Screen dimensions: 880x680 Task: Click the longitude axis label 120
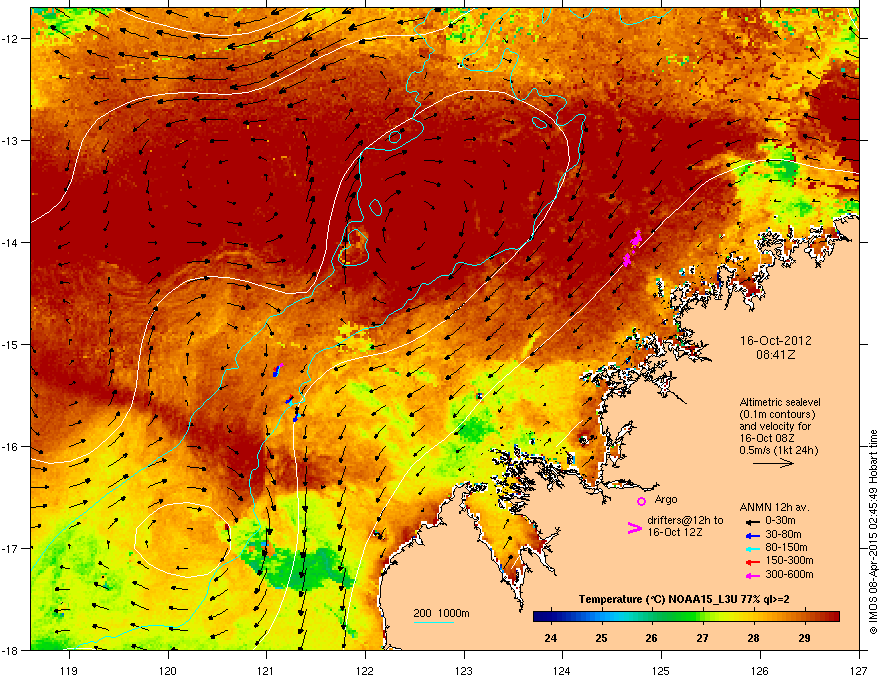pyautogui.click(x=168, y=670)
